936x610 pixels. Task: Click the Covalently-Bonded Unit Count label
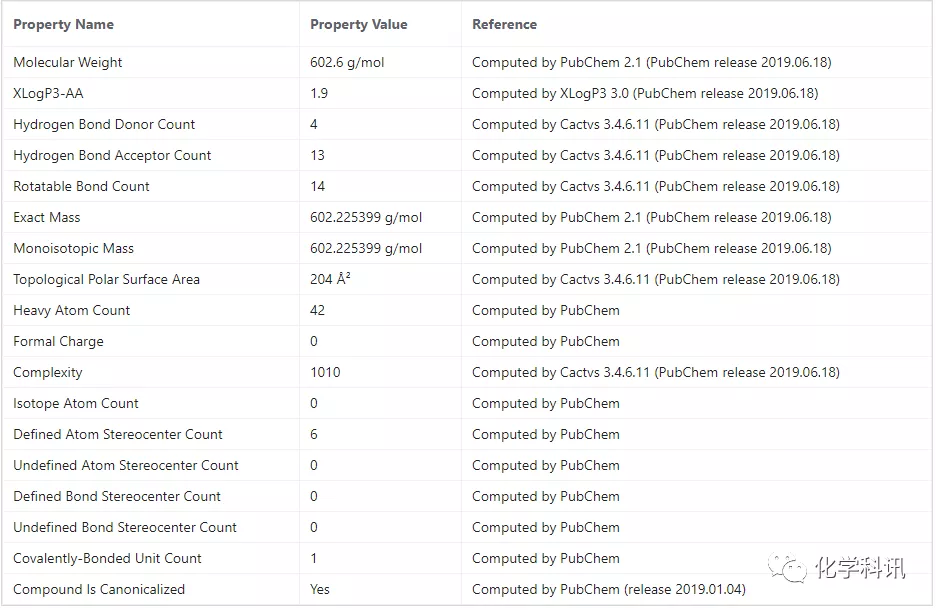107,558
